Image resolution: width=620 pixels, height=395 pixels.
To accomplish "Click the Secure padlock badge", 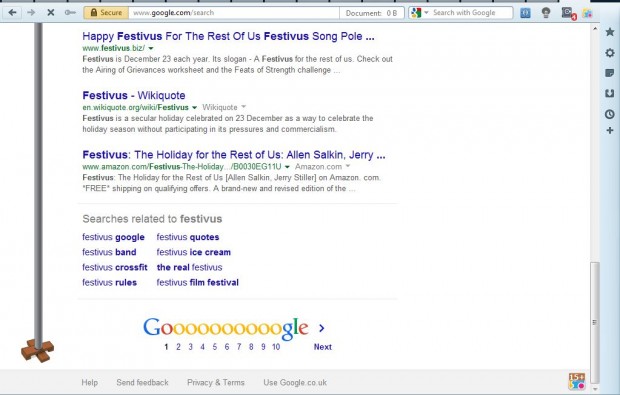I will point(106,13).
